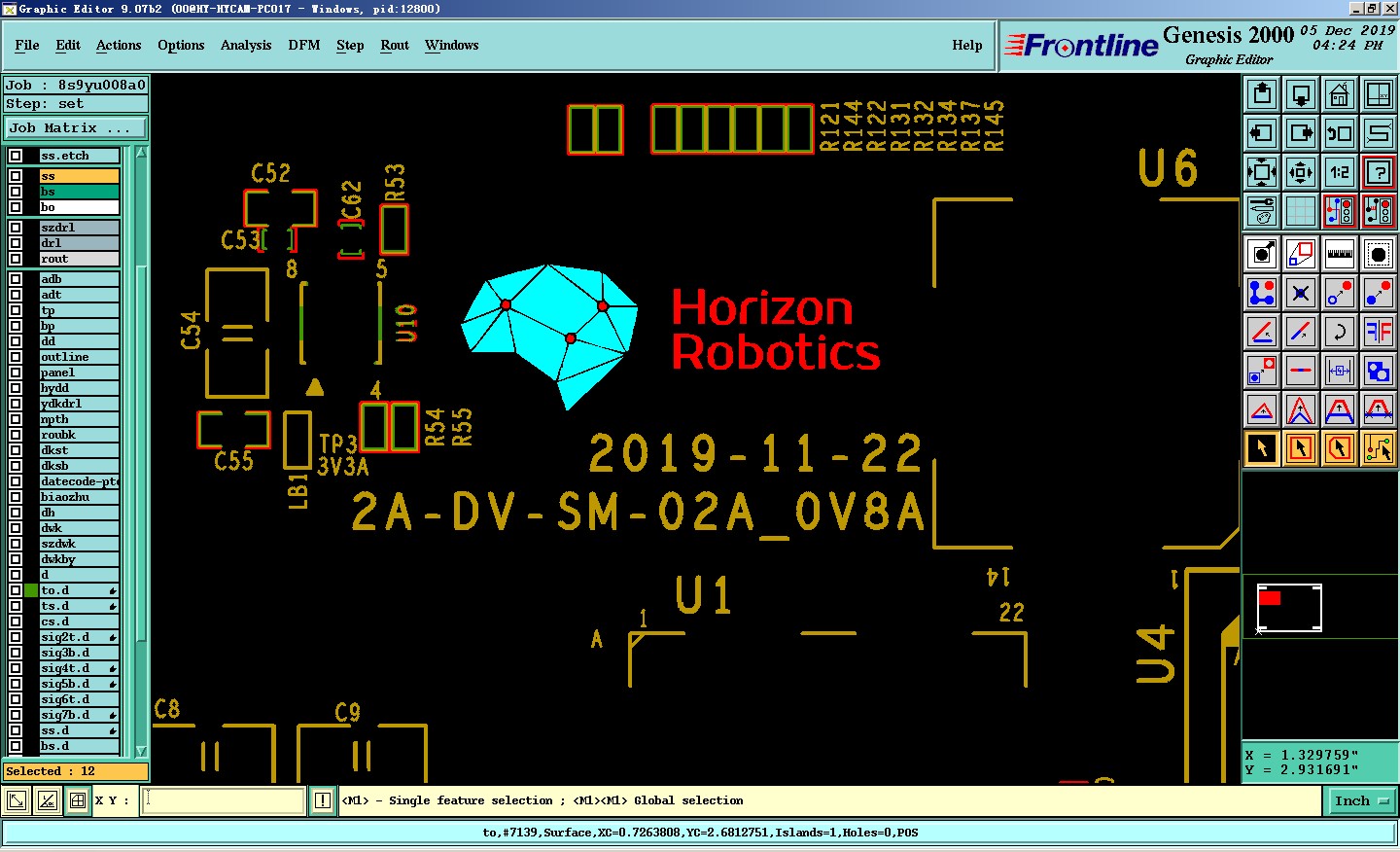Click the layer list scroll-up arrow
Screen dimensions: 1400x852
click(x=141, y=153)
